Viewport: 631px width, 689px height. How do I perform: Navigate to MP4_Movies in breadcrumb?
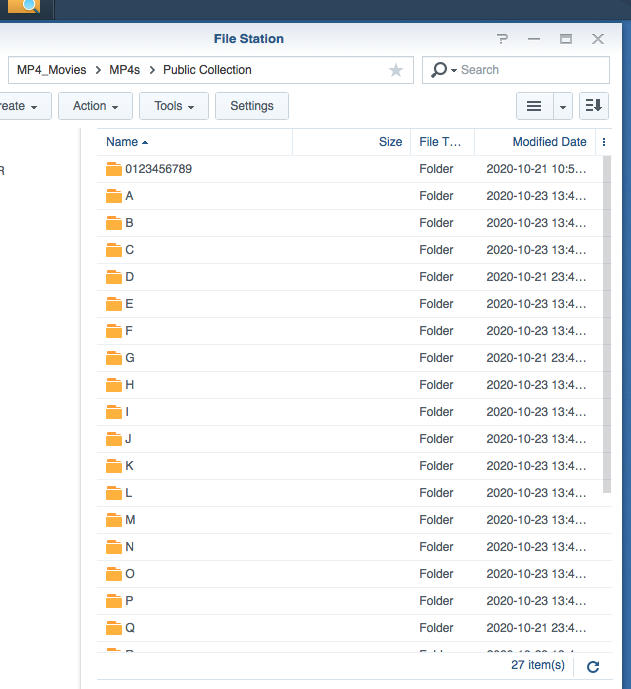coord(51,70)
